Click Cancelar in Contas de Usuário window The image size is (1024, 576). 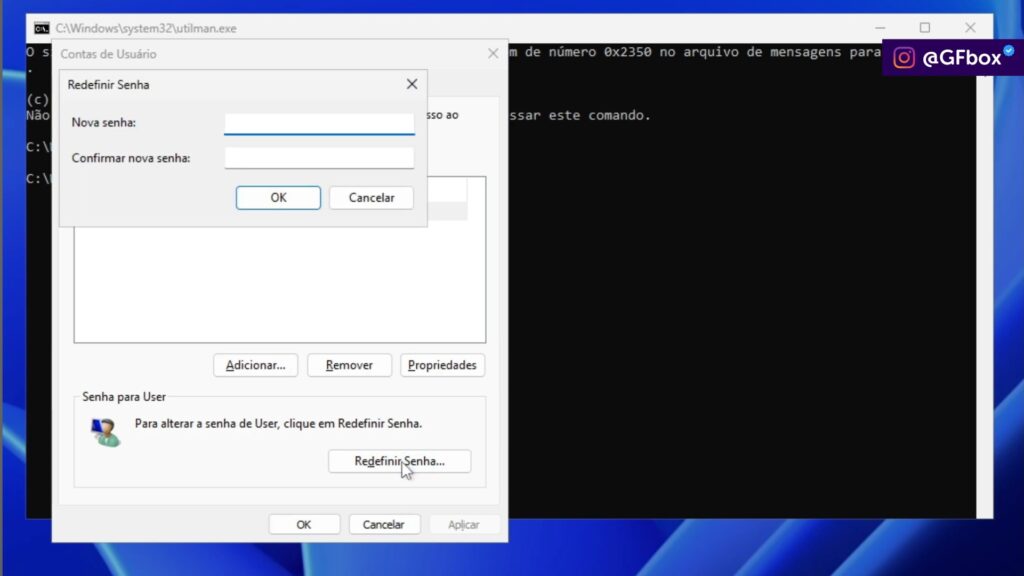click(x=383, y=524)
